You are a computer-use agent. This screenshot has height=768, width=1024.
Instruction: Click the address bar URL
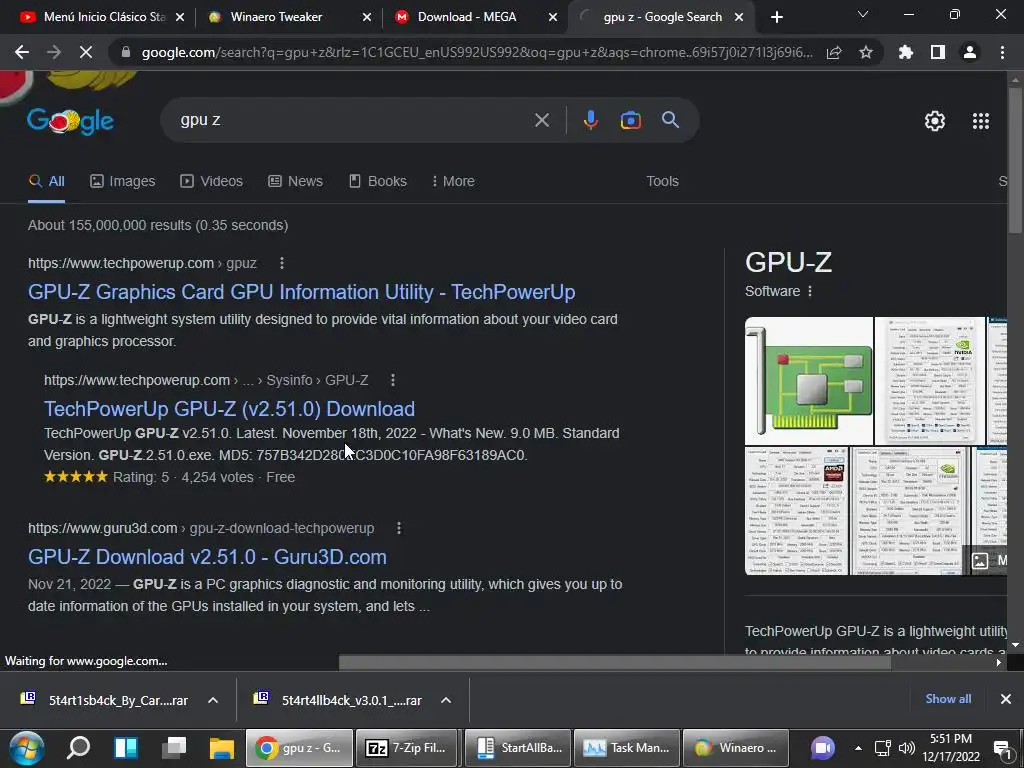pyautogui.click(x=477, y=52)
